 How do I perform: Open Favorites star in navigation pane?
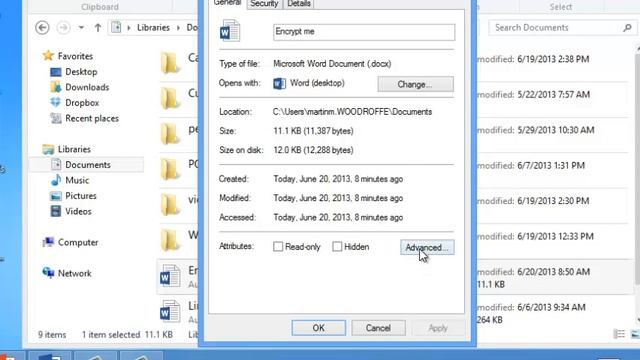48,56
